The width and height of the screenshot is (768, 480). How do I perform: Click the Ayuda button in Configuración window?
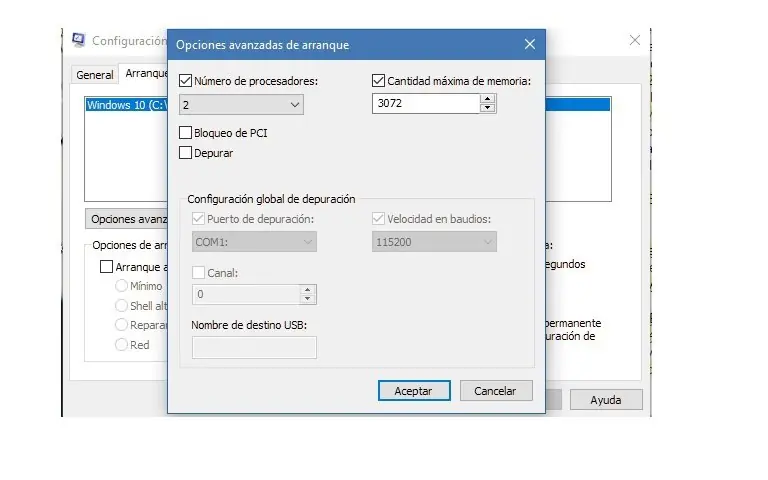pyautogui.click(x=606, y=400)
